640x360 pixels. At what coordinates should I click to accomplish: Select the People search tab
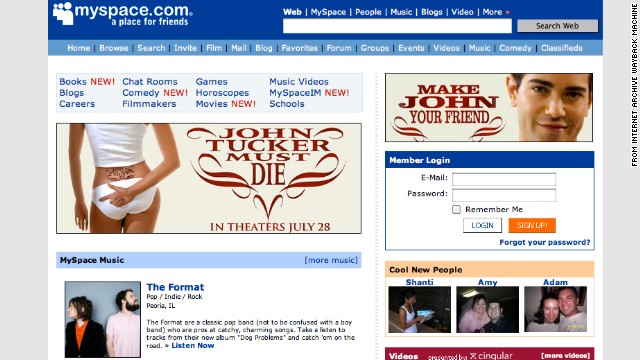click(x=368, y=12)
